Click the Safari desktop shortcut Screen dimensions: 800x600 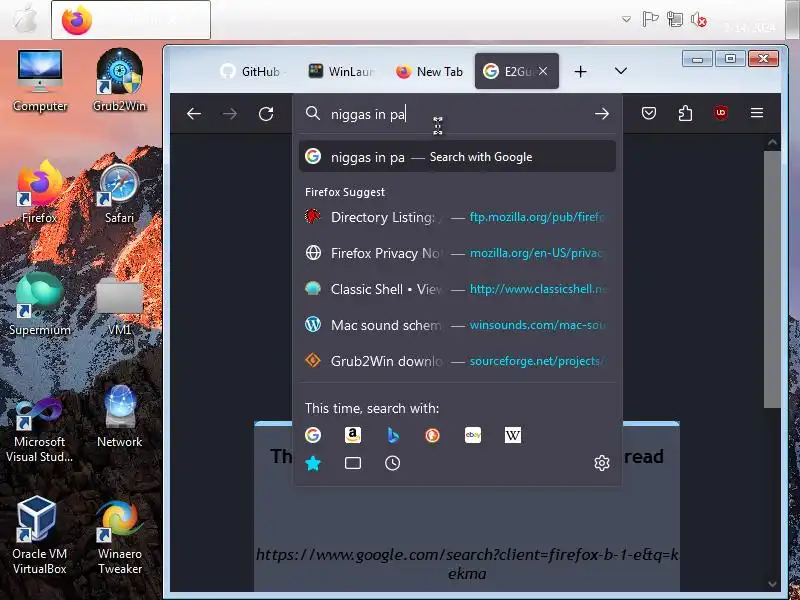point(119,192)
